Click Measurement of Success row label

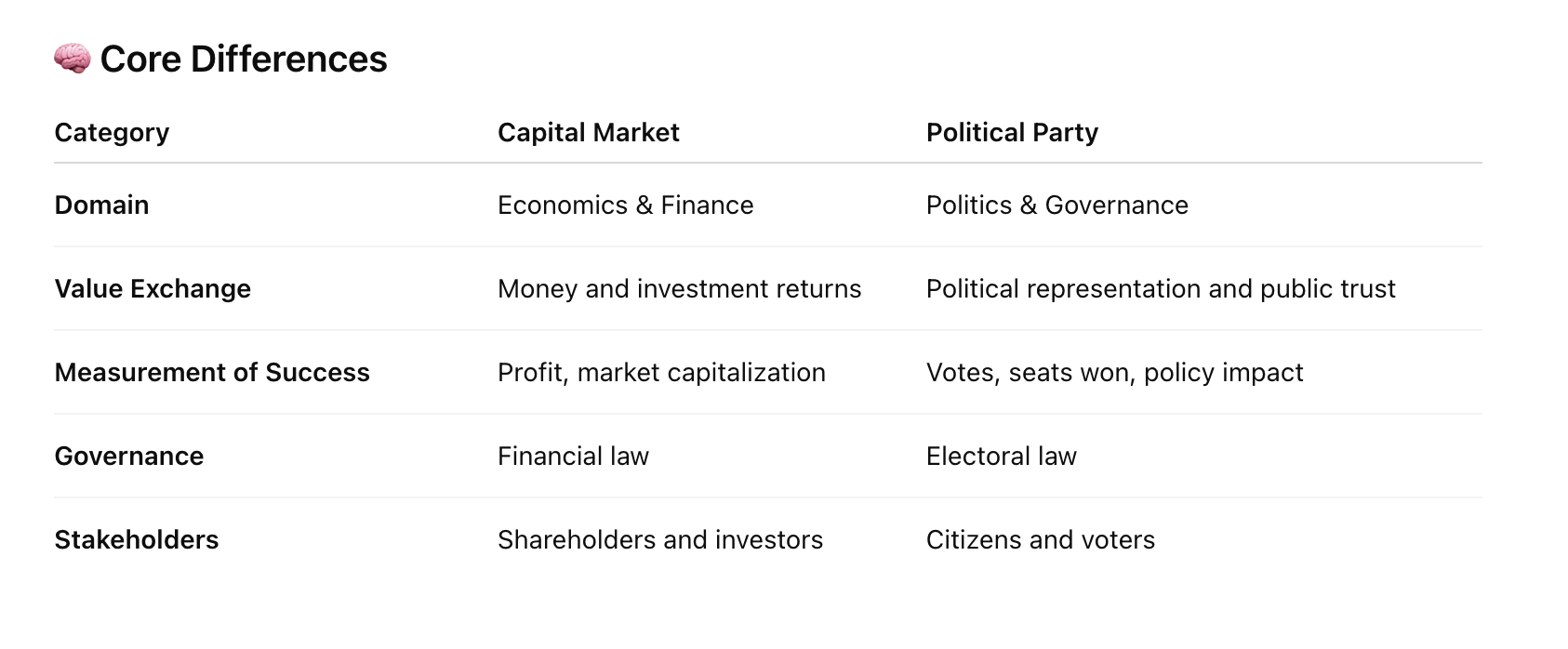click(x=212, y=373)
